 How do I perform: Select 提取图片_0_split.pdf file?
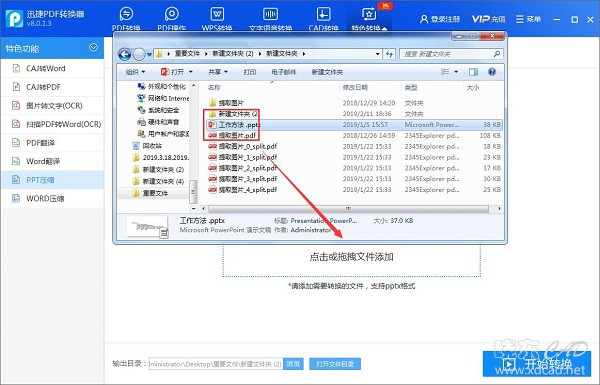(x=243, y=146)
